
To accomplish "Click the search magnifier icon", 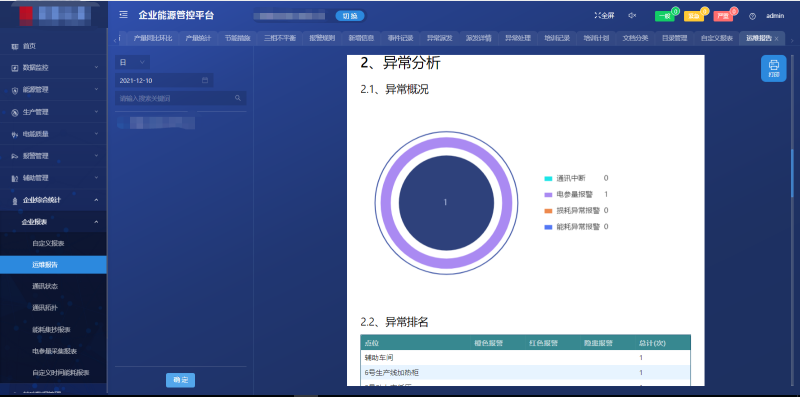I will click(238, 98).
